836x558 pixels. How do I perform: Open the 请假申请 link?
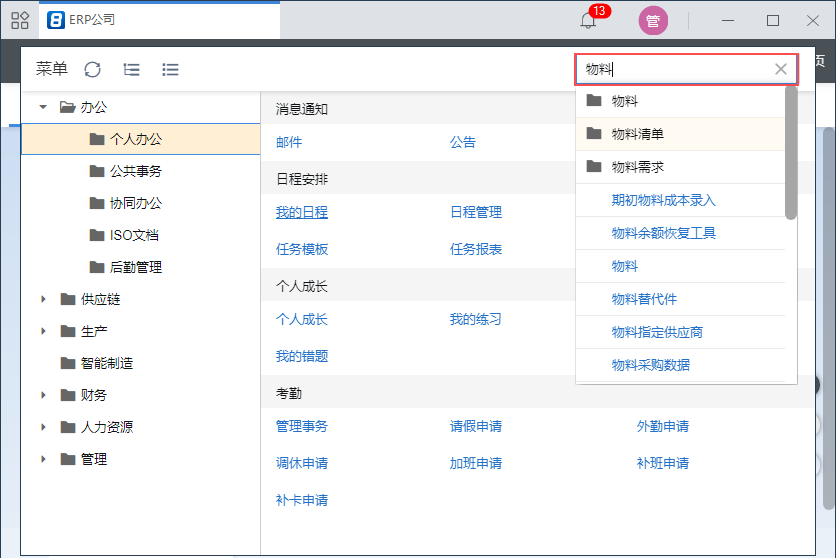[x=476, y=426]
